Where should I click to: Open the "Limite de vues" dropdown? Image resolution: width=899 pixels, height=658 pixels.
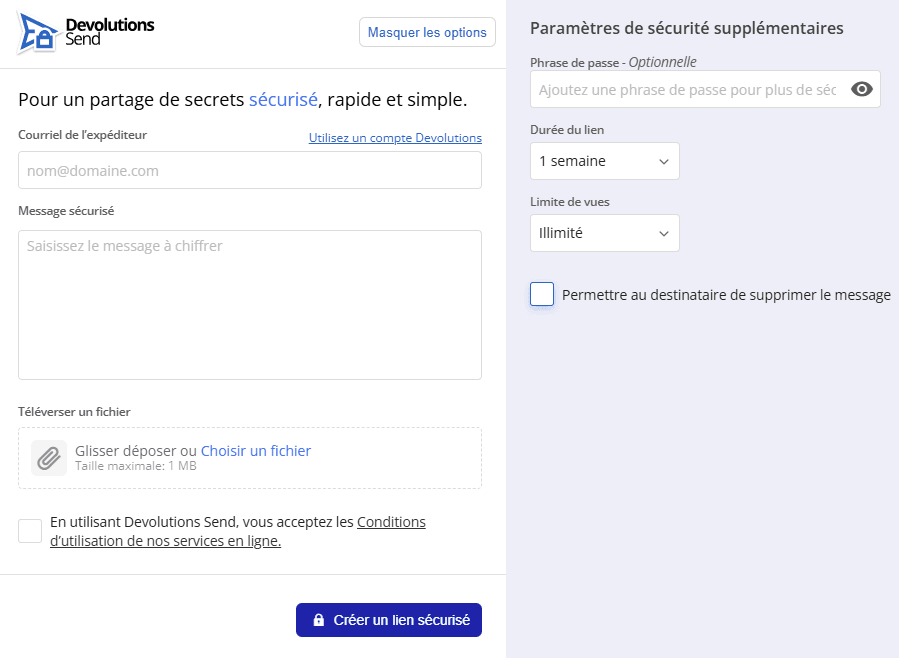(604, 233)
